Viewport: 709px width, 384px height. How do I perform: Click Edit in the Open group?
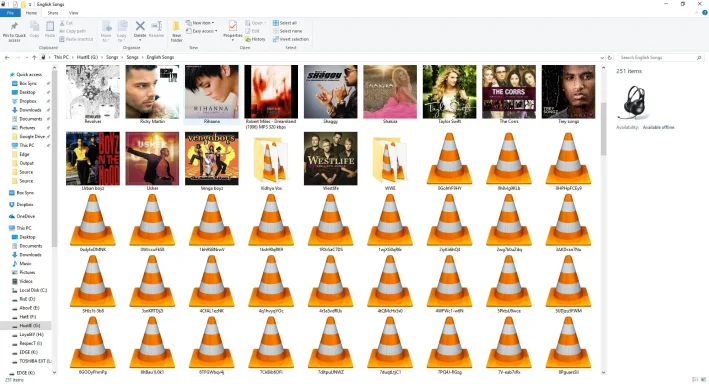252,31
